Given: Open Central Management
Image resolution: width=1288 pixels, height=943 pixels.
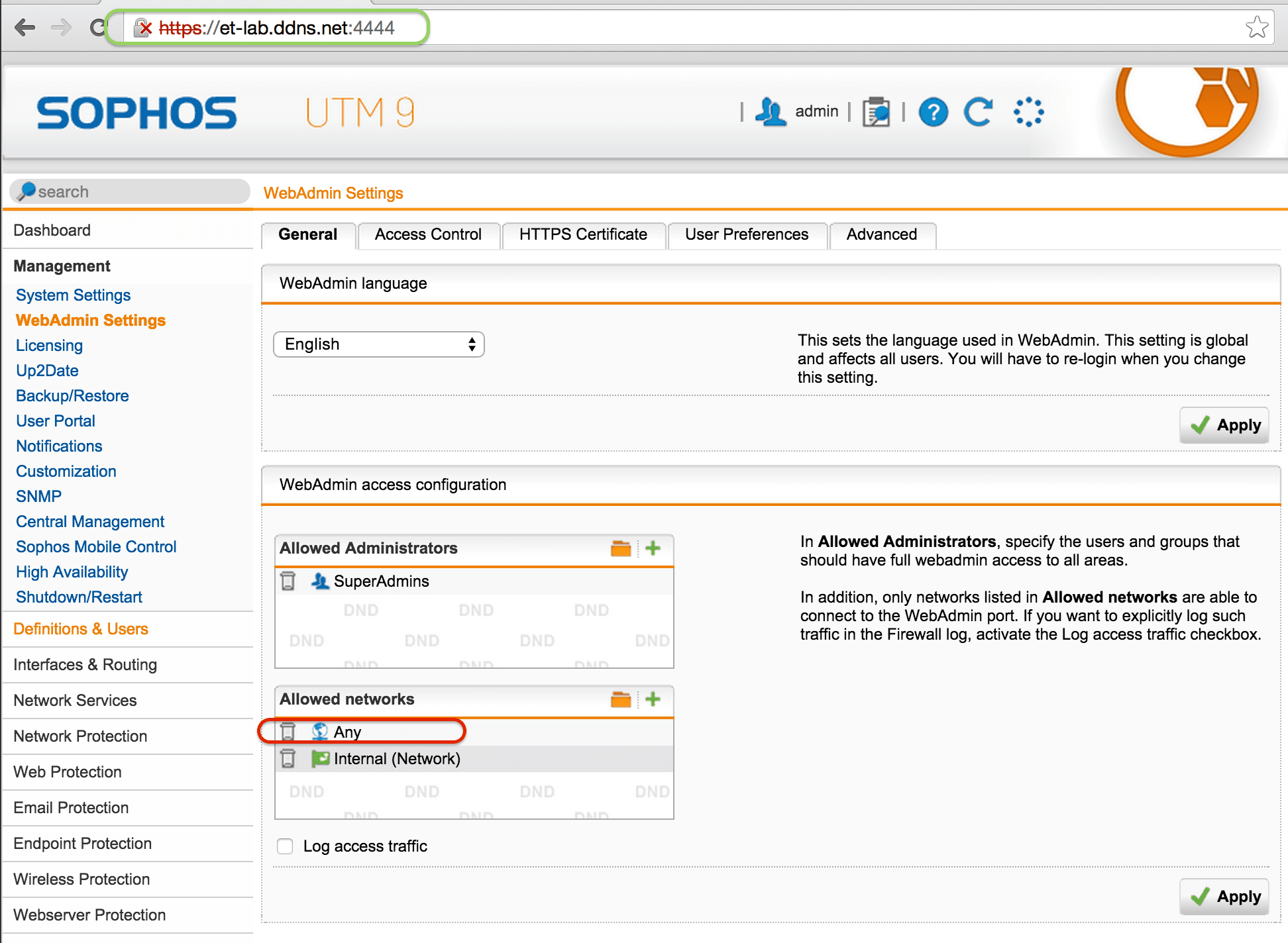Looking at the screenshot, I should coord(90,521).
